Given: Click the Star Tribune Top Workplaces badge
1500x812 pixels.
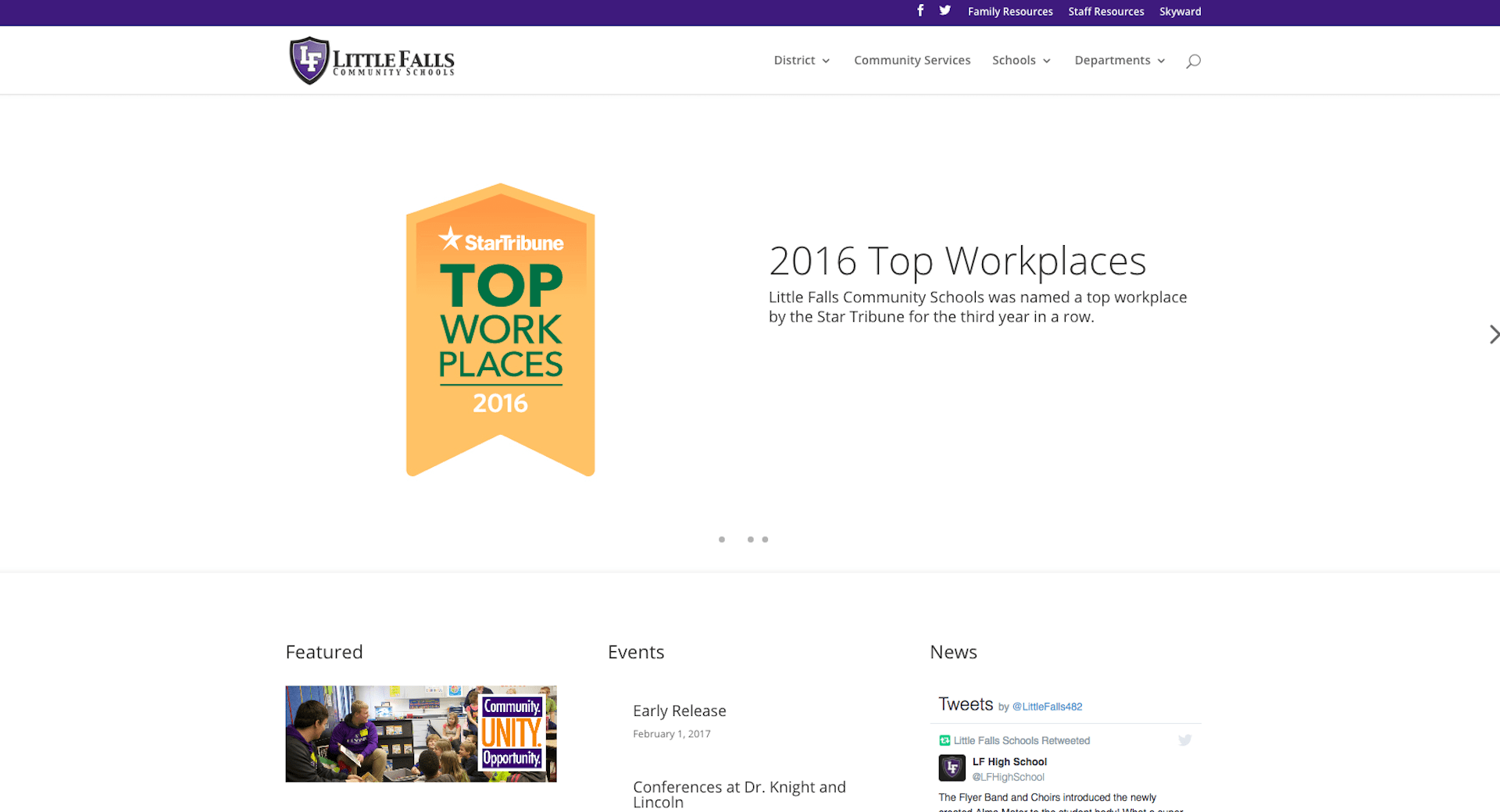Looking at the screenshot, I should (501, 329).
